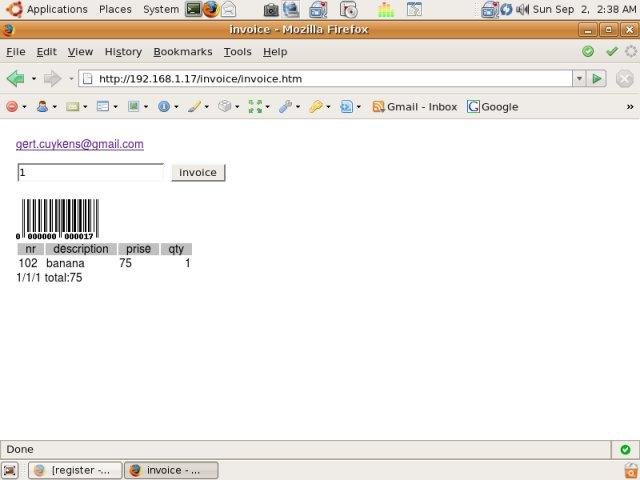Click the Cookies person icon in developer toolbar

(42, 107)
